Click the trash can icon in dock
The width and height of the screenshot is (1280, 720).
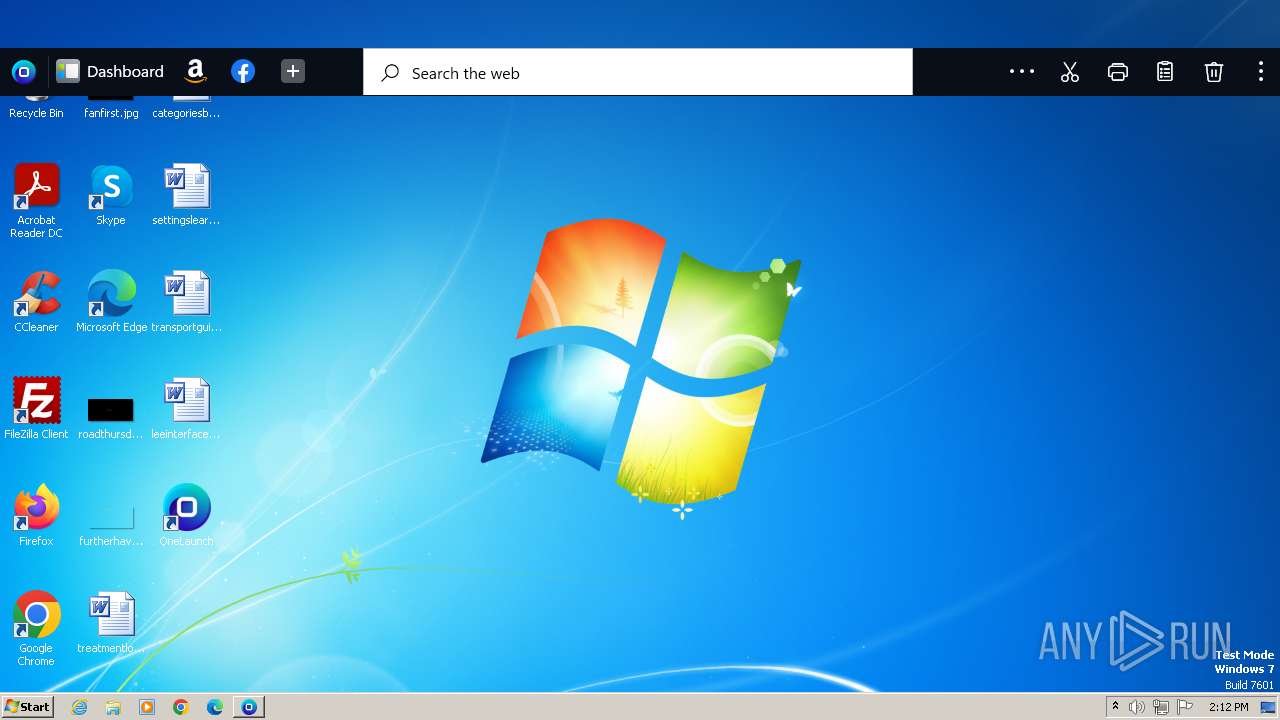[x=1213, y=72]
